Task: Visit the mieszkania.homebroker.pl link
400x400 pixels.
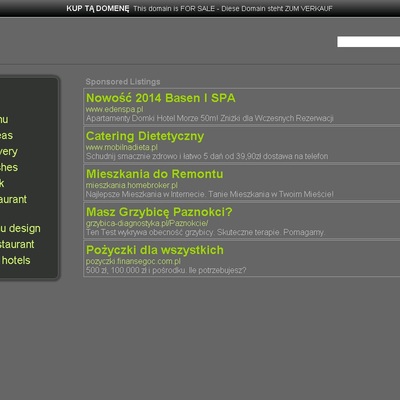Action: coord(132,185)
